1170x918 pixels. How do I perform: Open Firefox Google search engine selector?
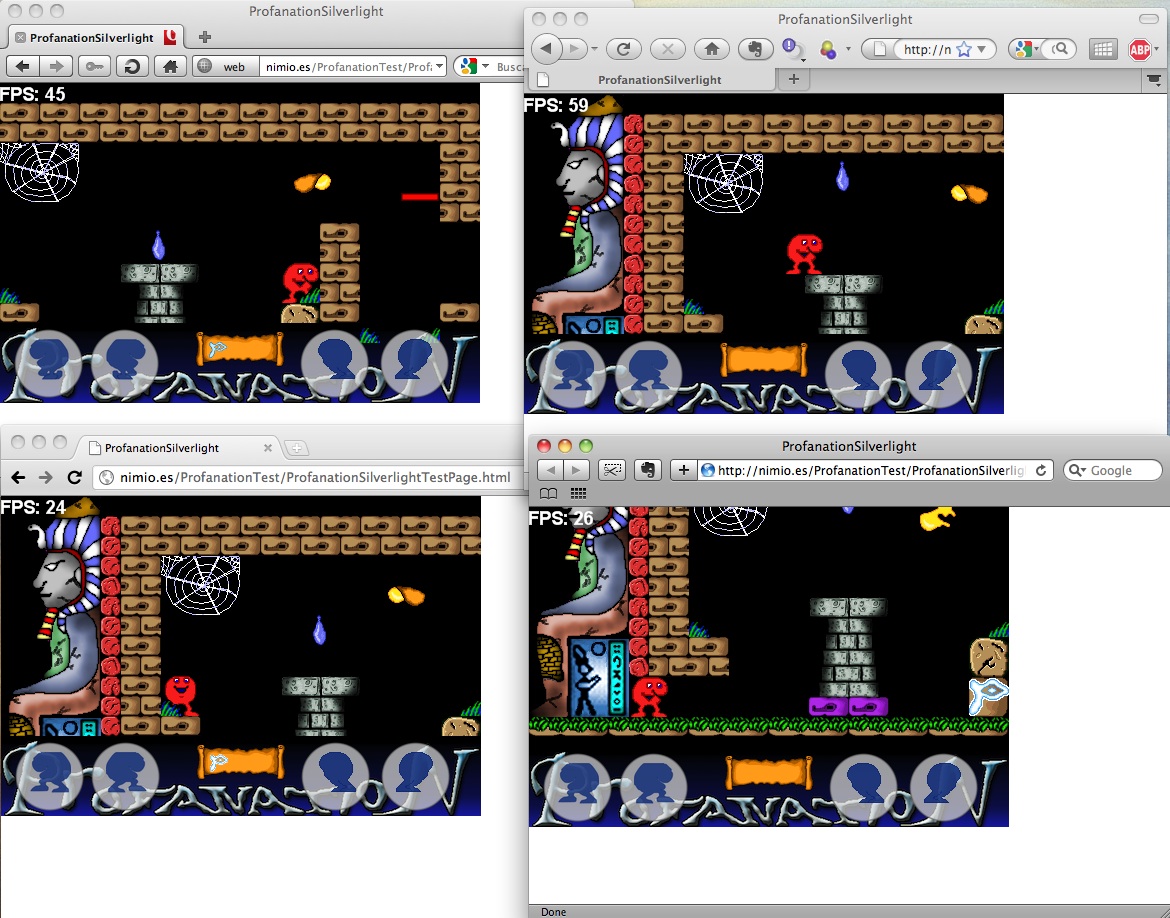tap(1026, 49)
